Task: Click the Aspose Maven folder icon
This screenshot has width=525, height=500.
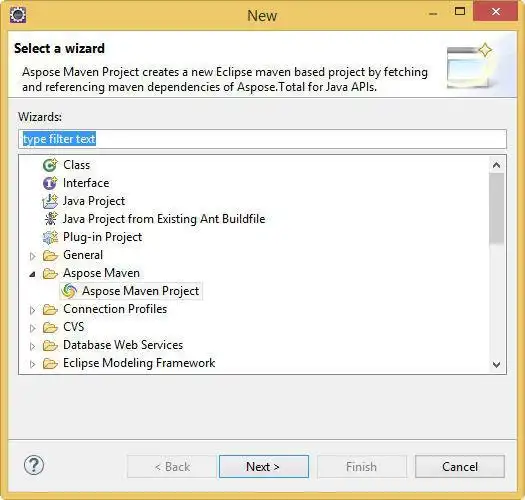Action: (x=50, y=274)
